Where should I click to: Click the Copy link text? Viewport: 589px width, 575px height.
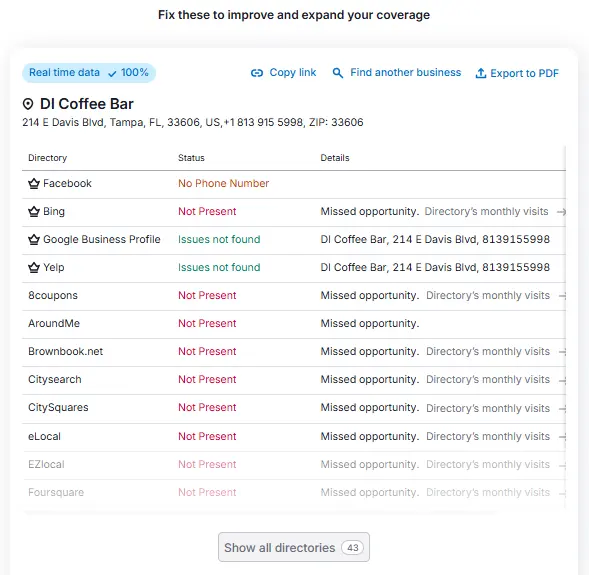293,72
